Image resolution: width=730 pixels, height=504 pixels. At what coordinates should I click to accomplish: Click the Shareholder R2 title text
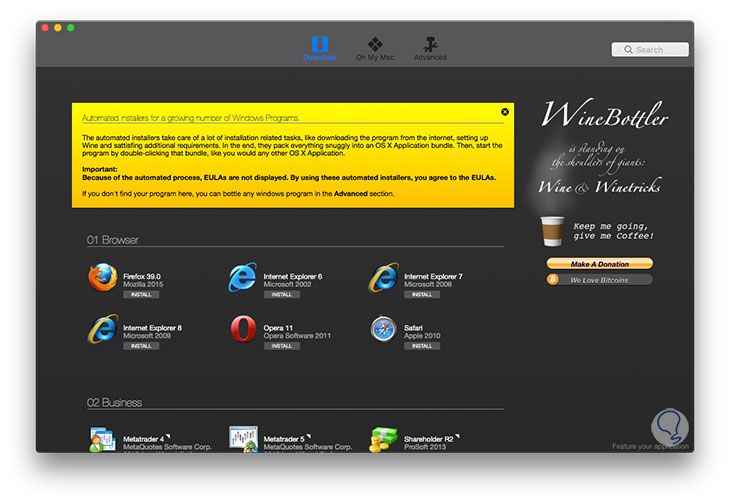(x=429, y=439)
